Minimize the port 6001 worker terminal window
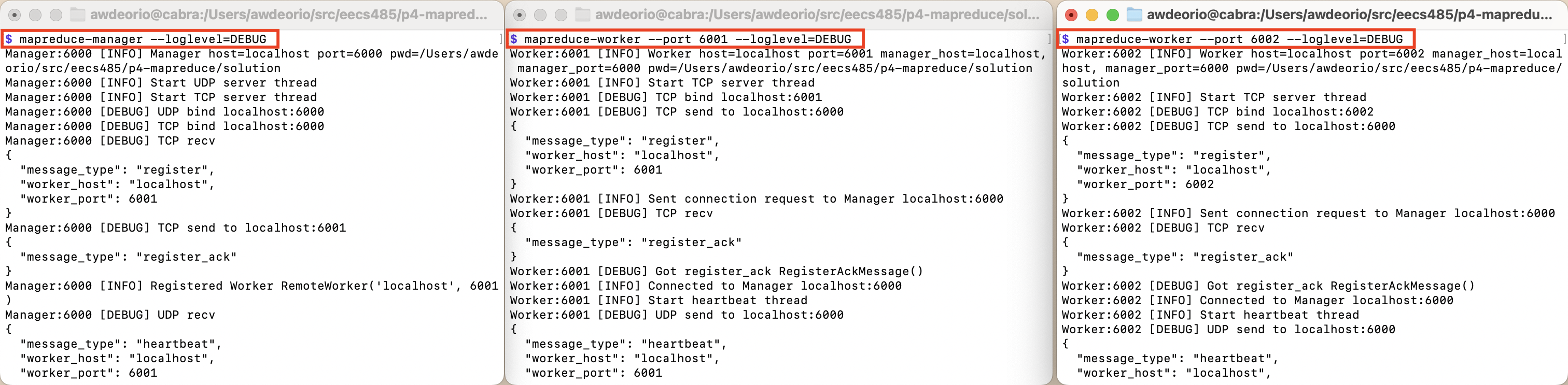The width and height of the screenshot is (1568, 385). coord(540,15)
